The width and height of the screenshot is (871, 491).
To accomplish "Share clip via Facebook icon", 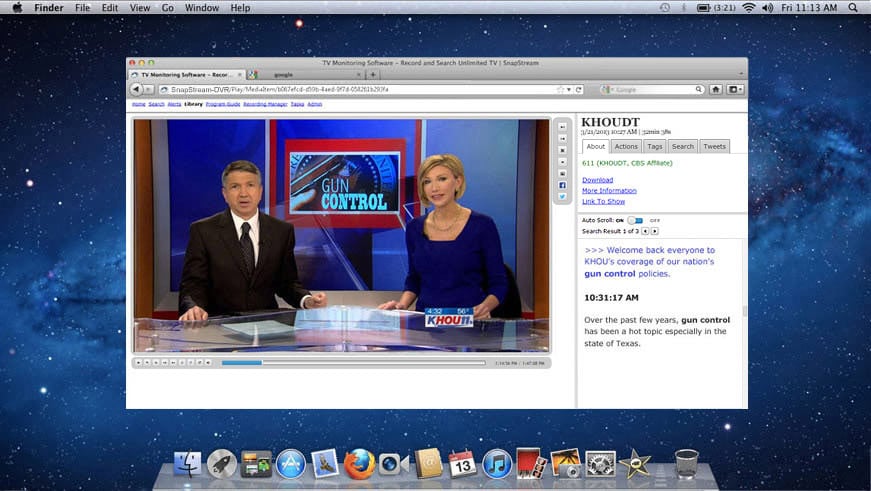I will tap(562, 185).
